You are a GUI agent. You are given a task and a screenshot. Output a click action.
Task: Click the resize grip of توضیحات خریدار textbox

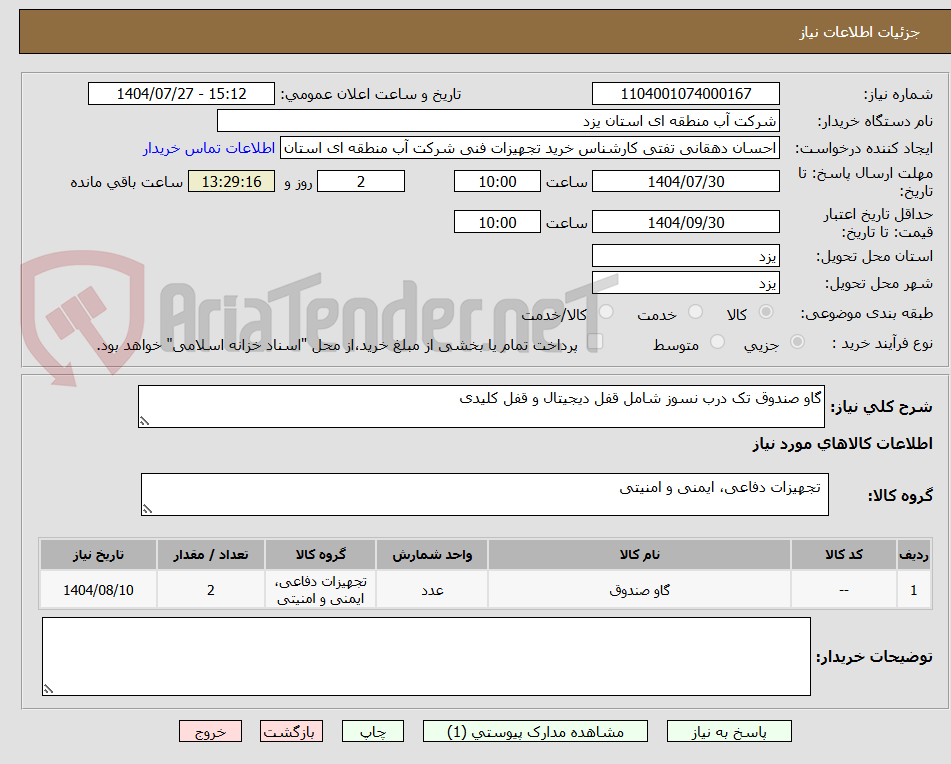pos(51,688)
